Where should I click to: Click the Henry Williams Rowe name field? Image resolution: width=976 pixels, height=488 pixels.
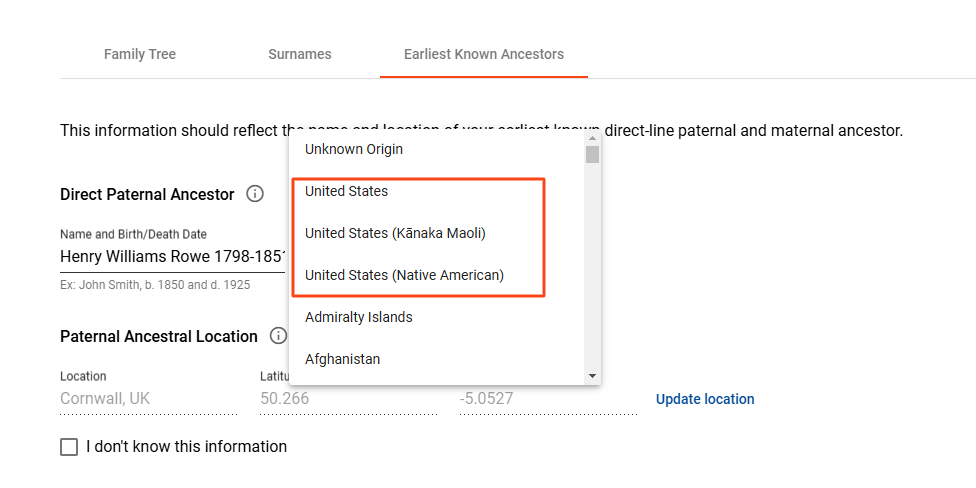point(172,257)
